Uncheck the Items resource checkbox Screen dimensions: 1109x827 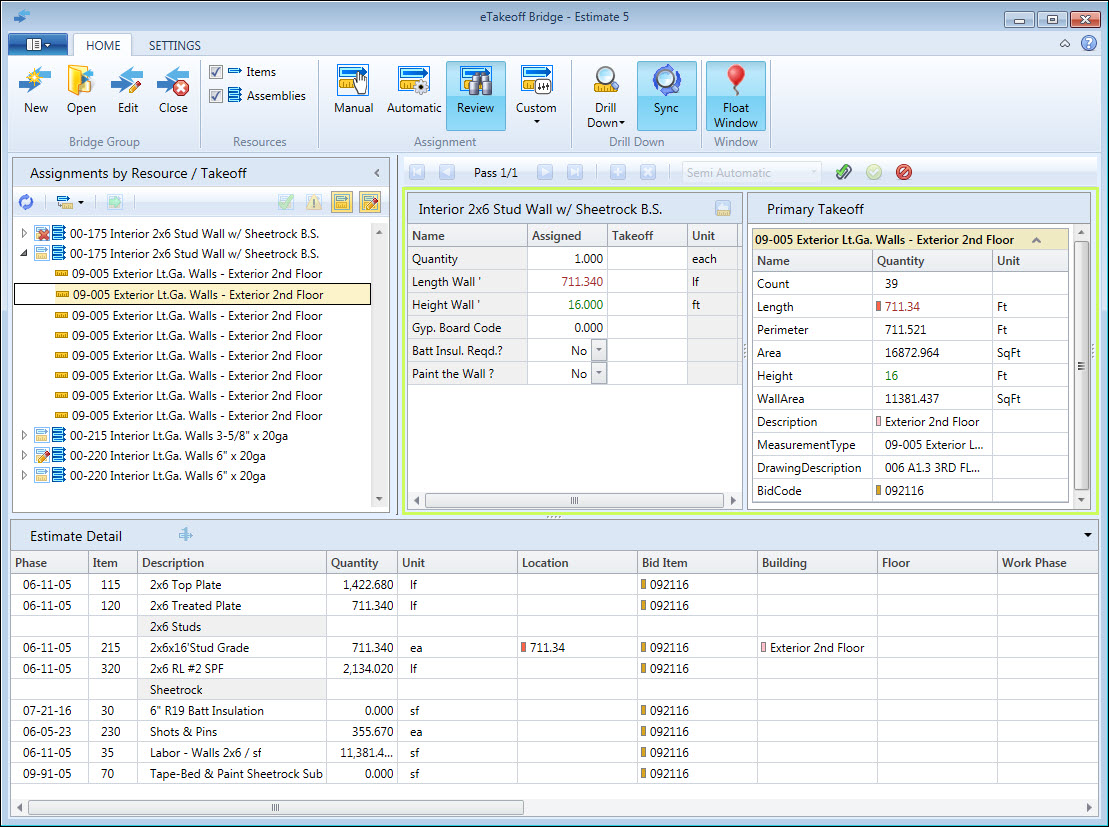pyautogui.click(x=216, y=72)
